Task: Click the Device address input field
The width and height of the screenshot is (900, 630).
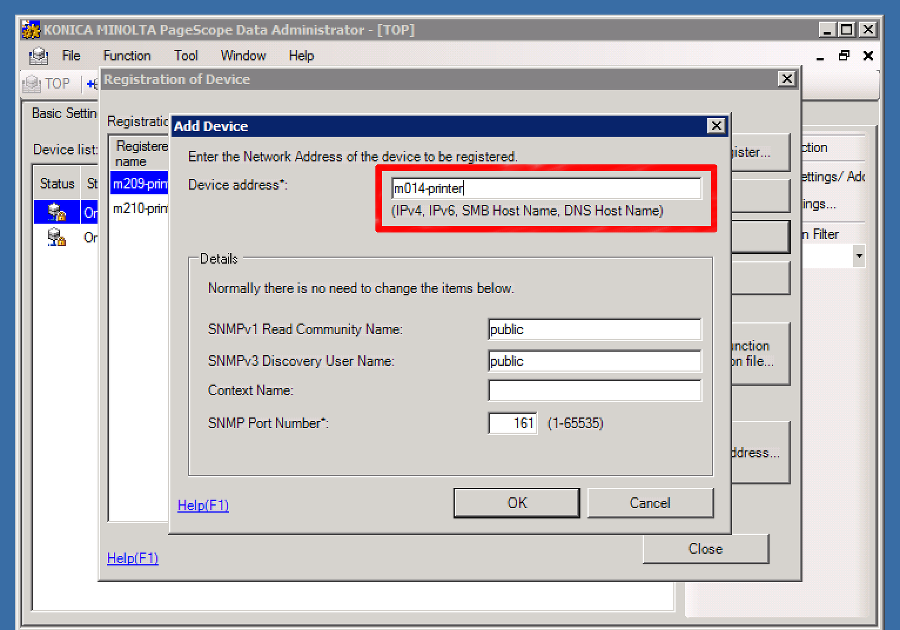Action: (x=546, y=188)
